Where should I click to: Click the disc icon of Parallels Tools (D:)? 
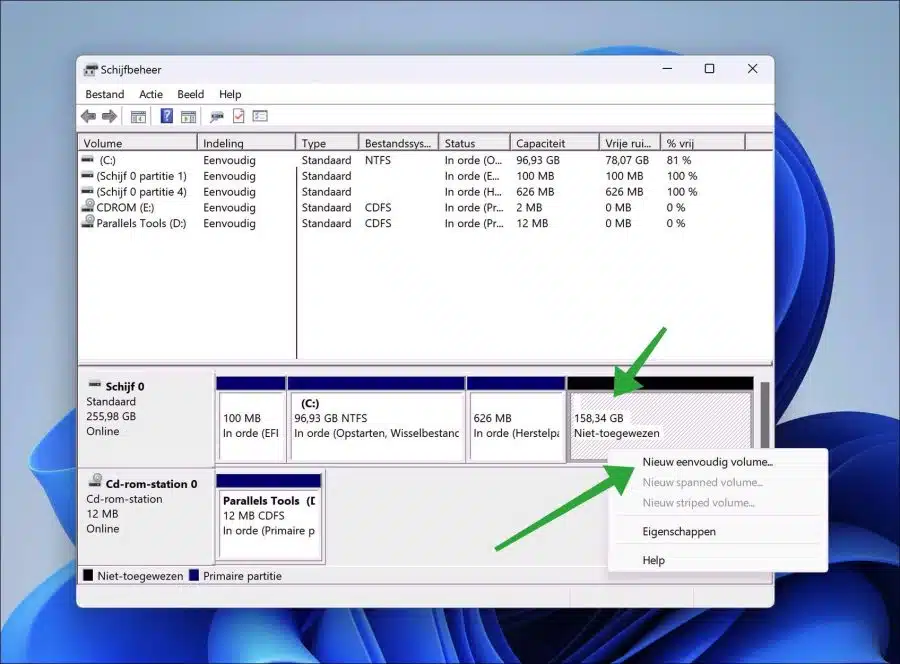(x=88, y=222)
